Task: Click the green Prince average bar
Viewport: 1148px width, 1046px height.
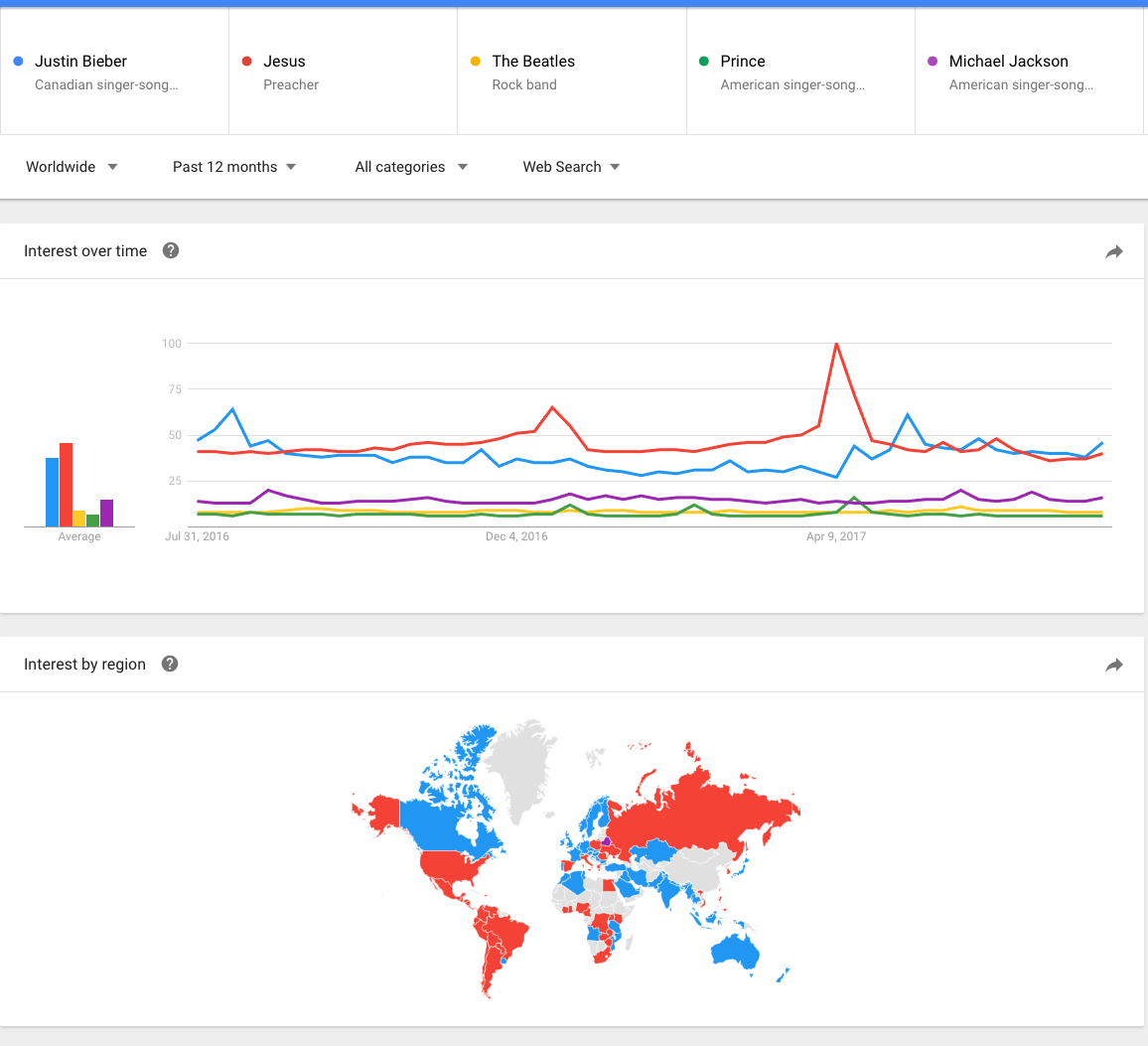Action: point(93,521)
